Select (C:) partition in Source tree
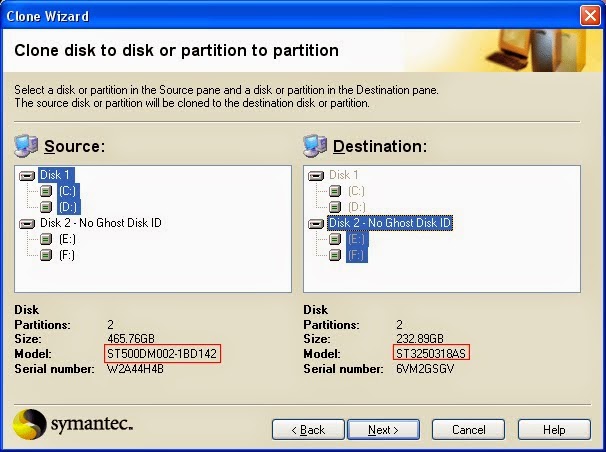Screen dimensions: 606x452 pyautogui.click(x=68, y=191)
